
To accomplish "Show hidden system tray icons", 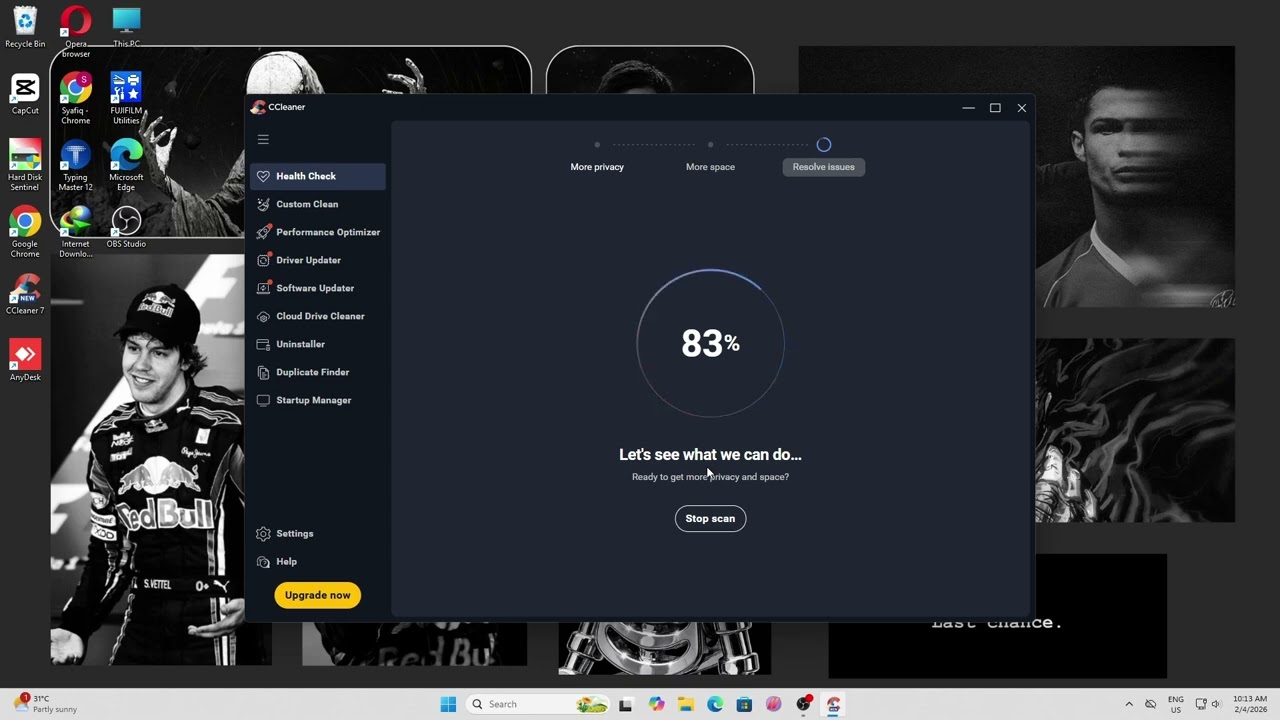I will [1129, 704].
